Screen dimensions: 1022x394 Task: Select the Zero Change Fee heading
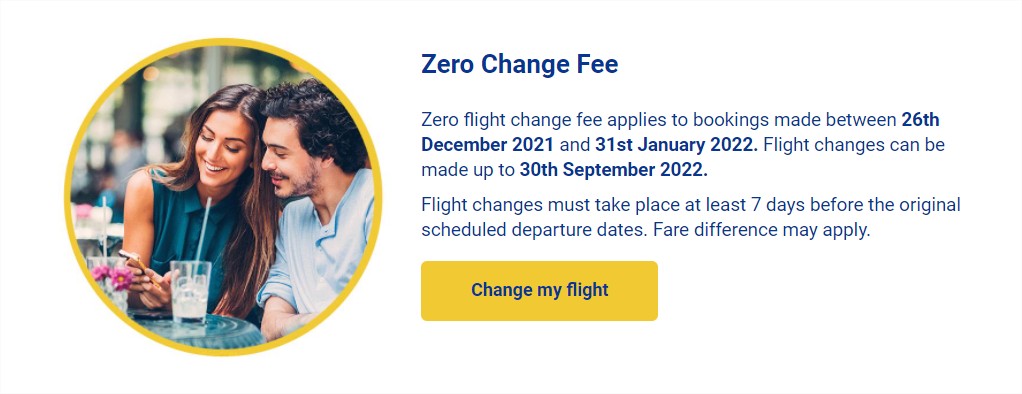pyautogui.click(x=519, y=65)
